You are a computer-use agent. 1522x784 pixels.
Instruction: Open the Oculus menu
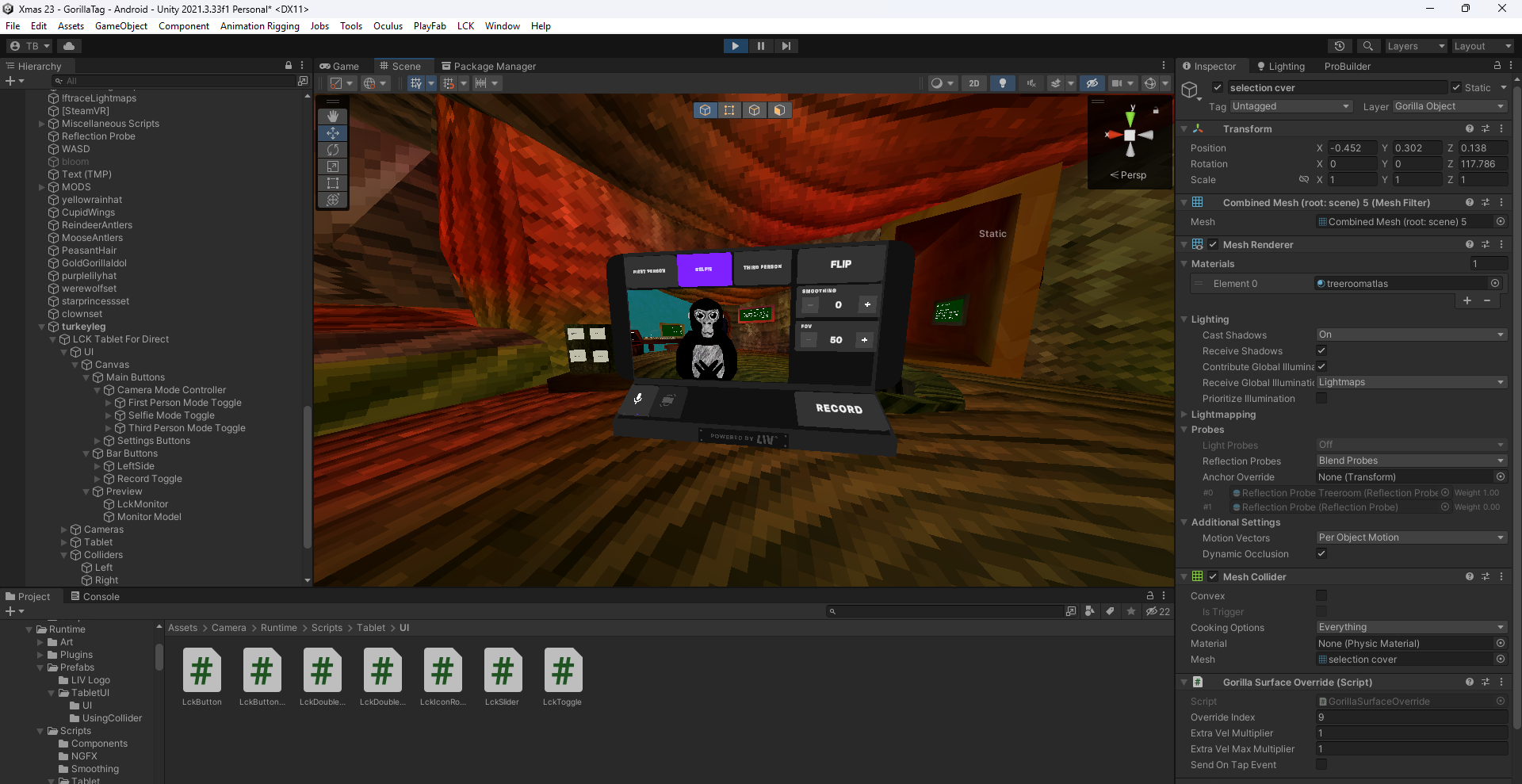click(388, 26)
